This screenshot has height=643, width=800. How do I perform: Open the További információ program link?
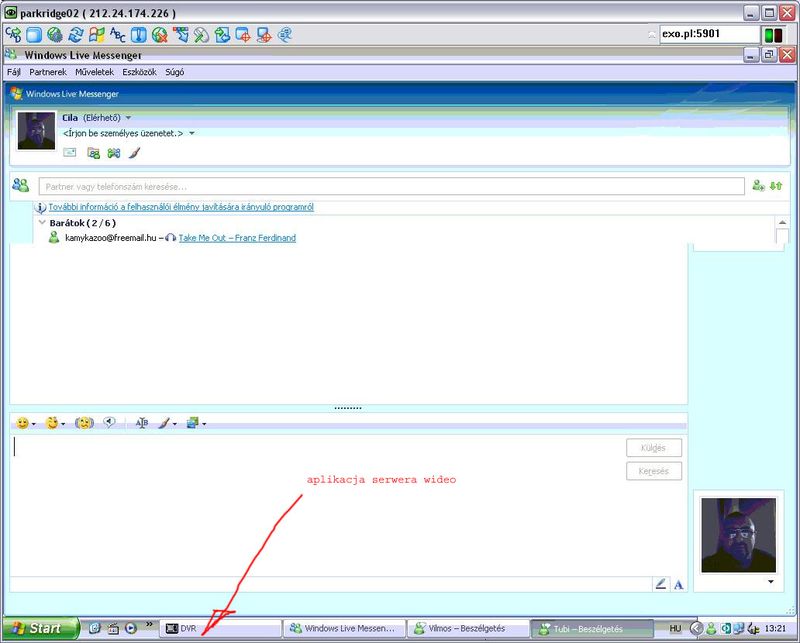coord(181,207)
